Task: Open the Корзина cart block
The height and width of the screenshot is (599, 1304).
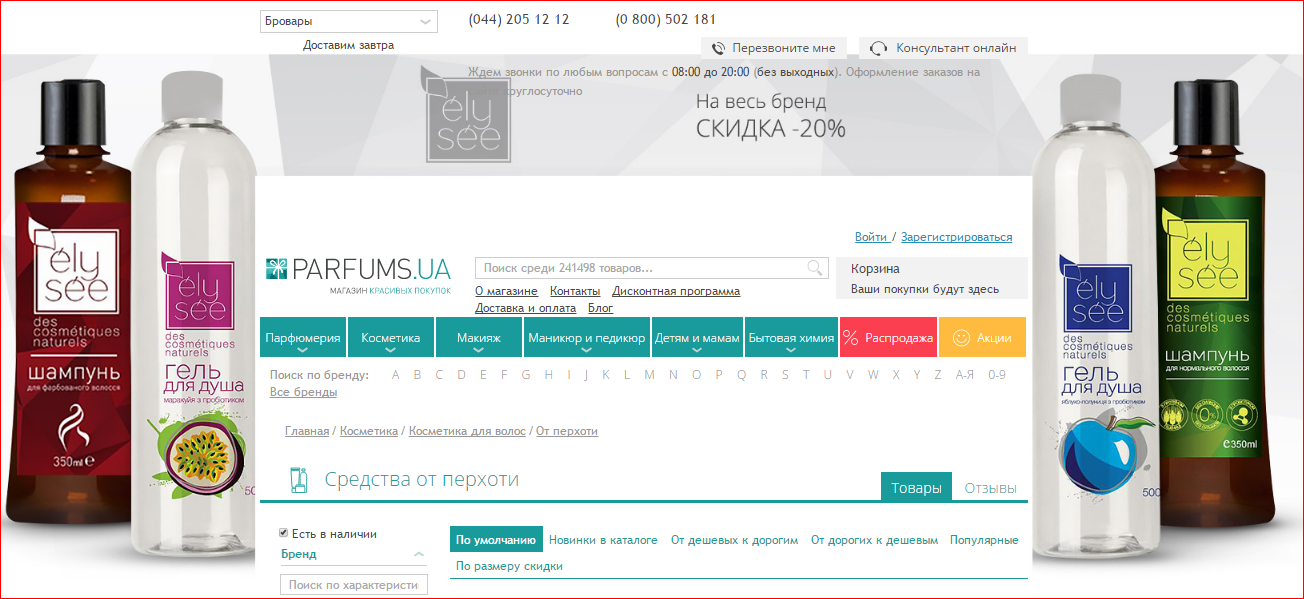Action: click(x=932, y=278)
